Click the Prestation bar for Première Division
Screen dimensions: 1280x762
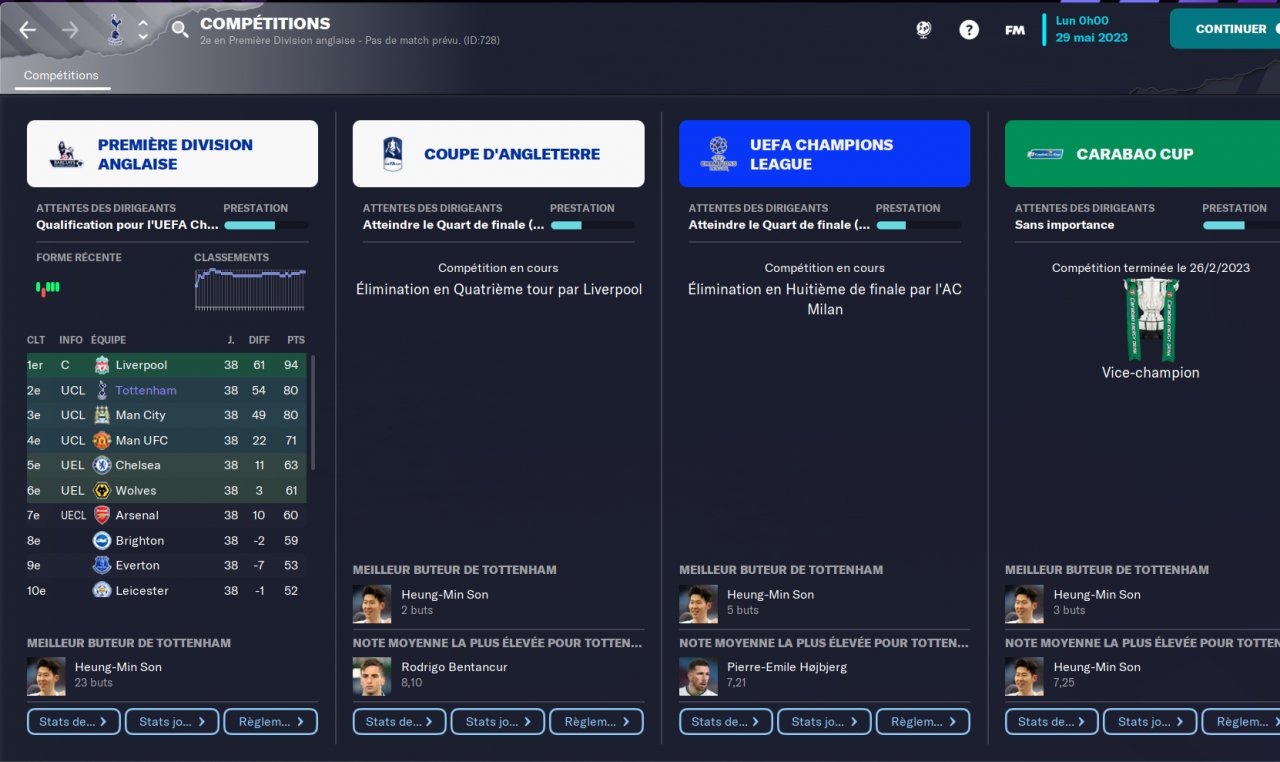tap(266, 226)
